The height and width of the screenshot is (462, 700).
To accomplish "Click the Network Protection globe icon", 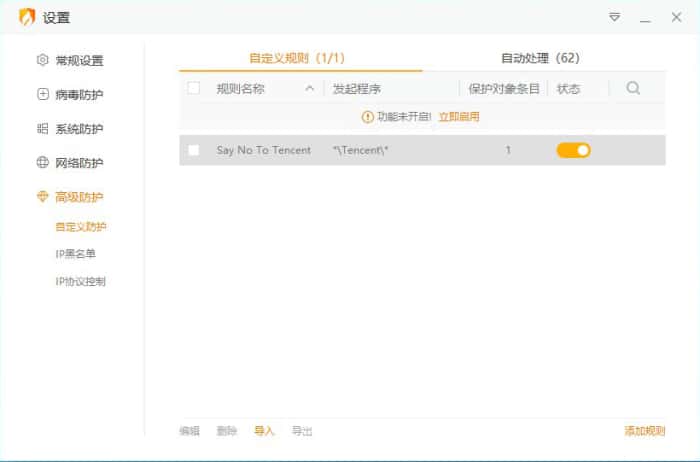I will (x=42, y=162).
